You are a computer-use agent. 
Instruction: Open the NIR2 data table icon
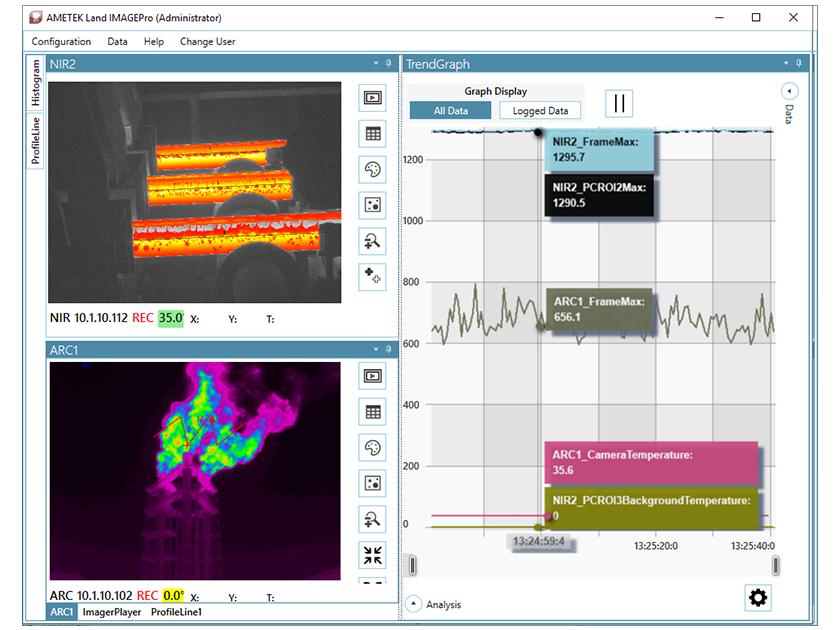point(372,134)
